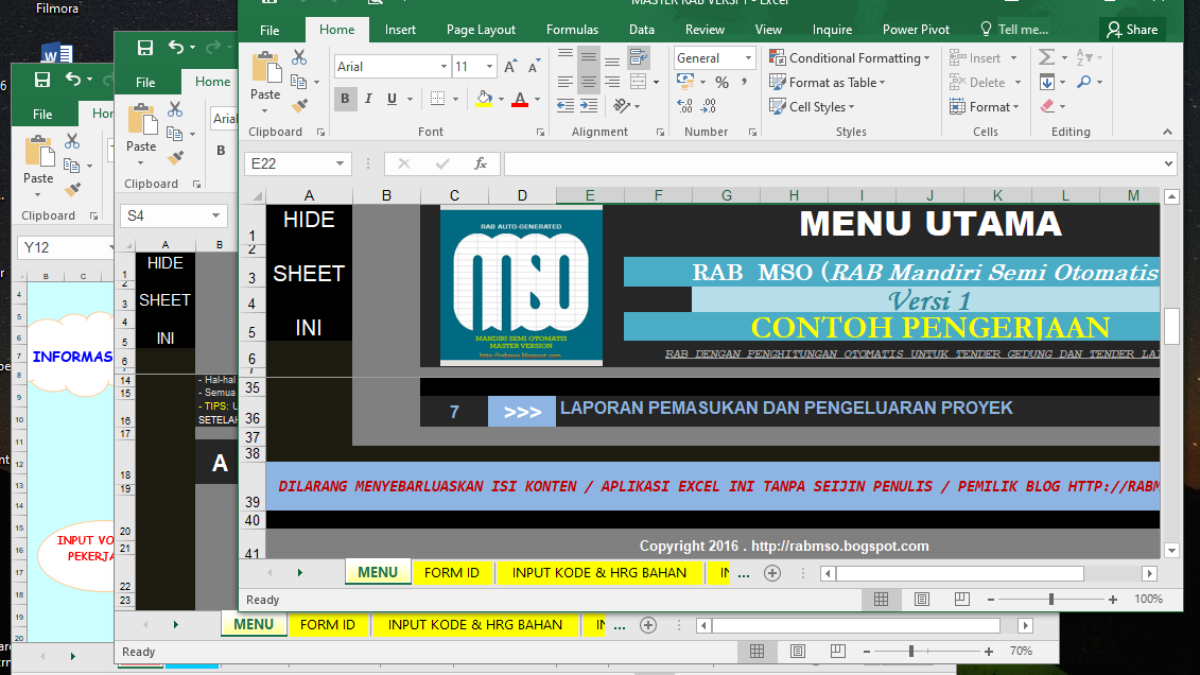Apply Percent Style number format
This screenshot has height=675, width=1200.
click(x=722, y=83)
